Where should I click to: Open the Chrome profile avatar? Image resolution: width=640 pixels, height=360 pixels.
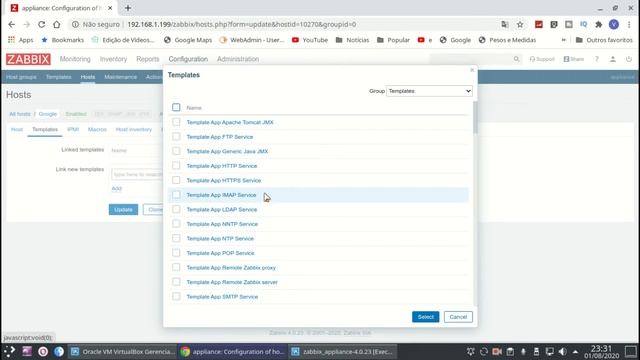614,24
